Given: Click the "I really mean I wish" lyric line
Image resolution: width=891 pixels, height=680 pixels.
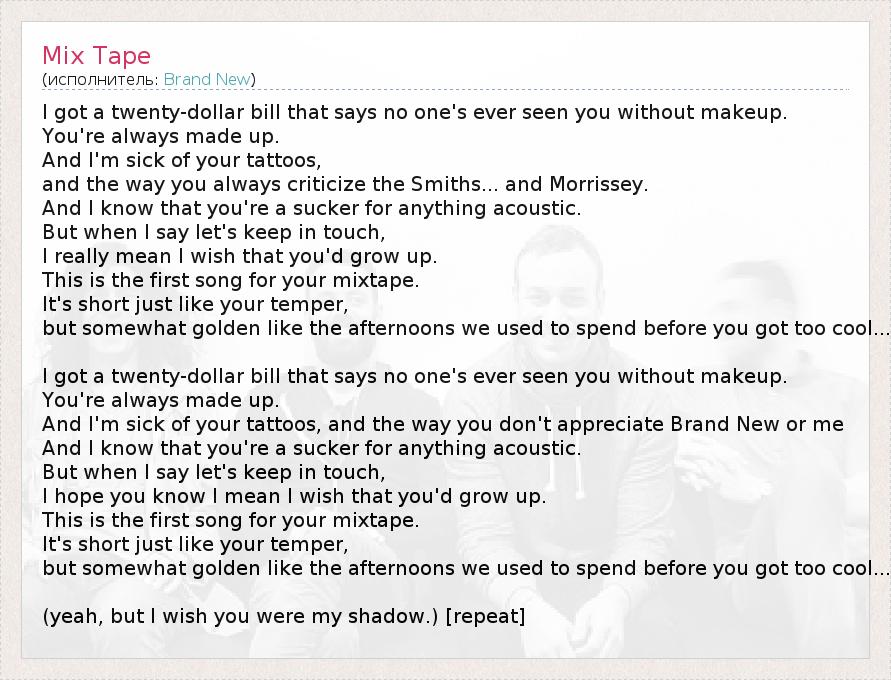Looking at the screenshot, I should click(239, 256).
